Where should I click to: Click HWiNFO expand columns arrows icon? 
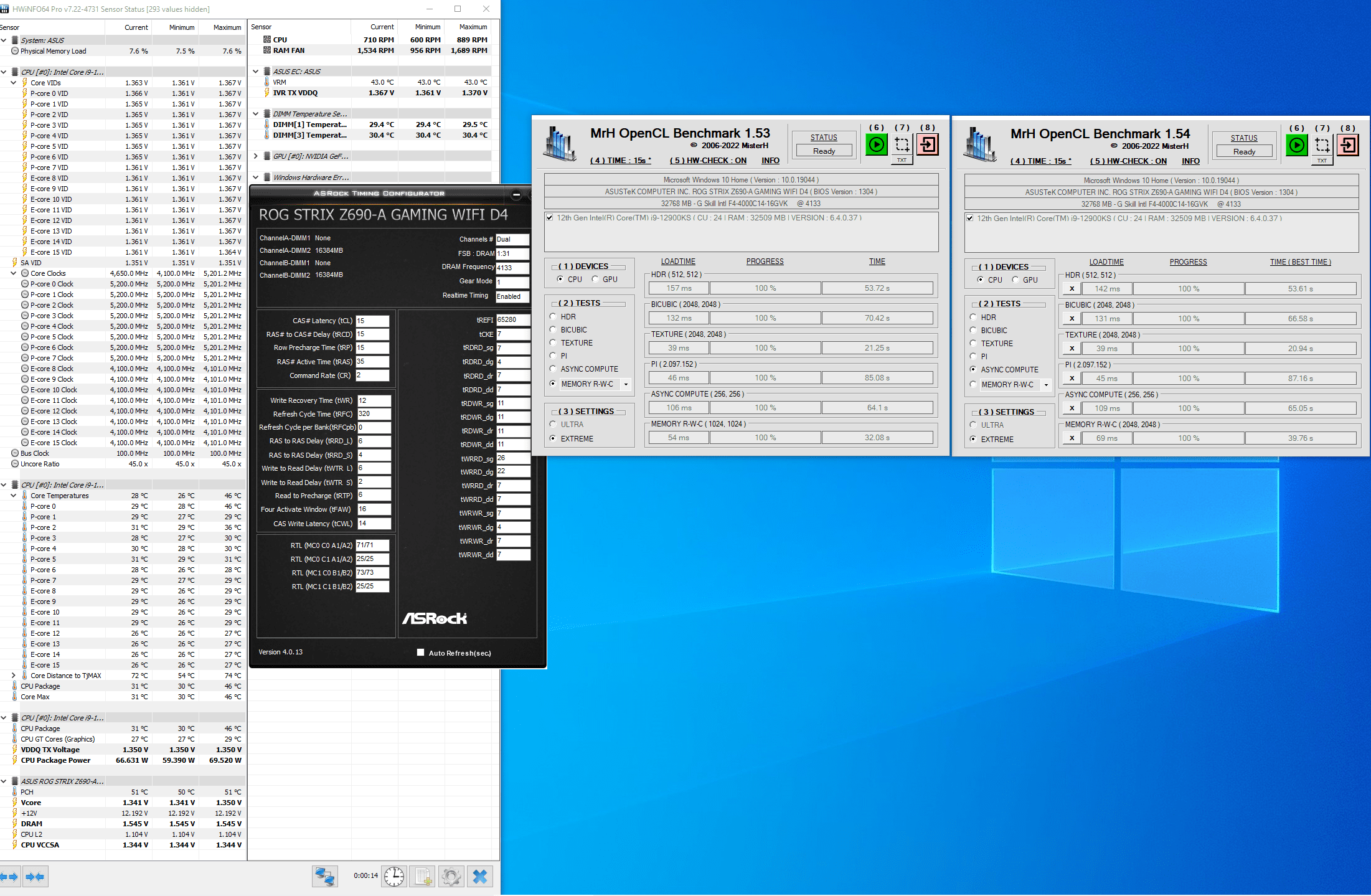[x=9, y=877]
